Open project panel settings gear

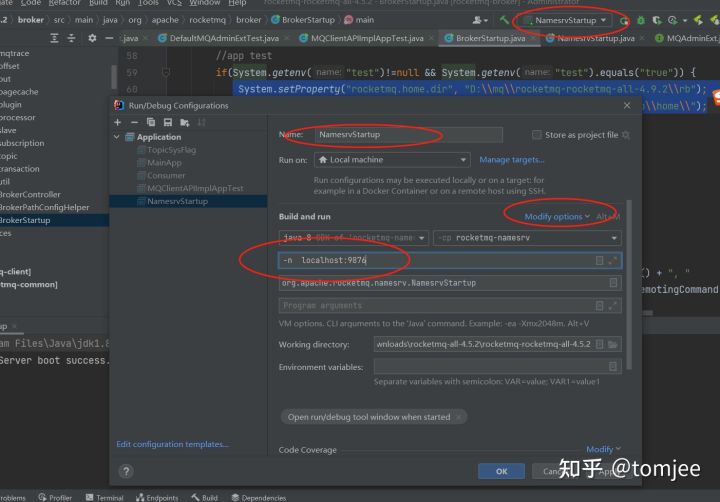(x=92, y=38)
